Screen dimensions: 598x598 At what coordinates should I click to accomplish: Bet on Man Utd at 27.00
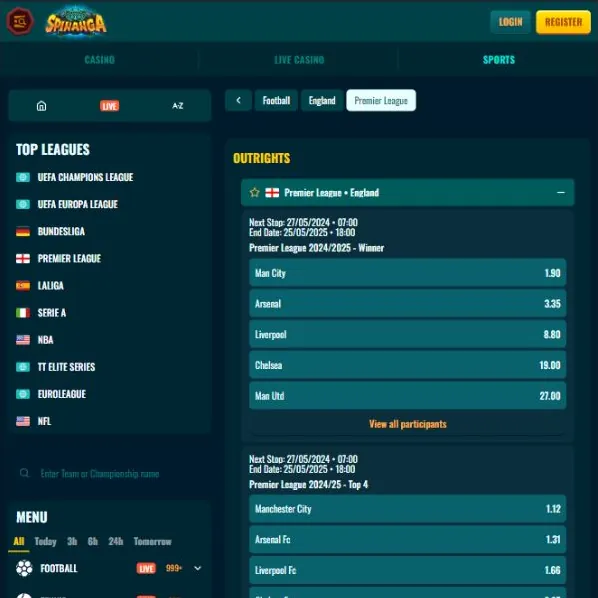(x=407, y=395)
